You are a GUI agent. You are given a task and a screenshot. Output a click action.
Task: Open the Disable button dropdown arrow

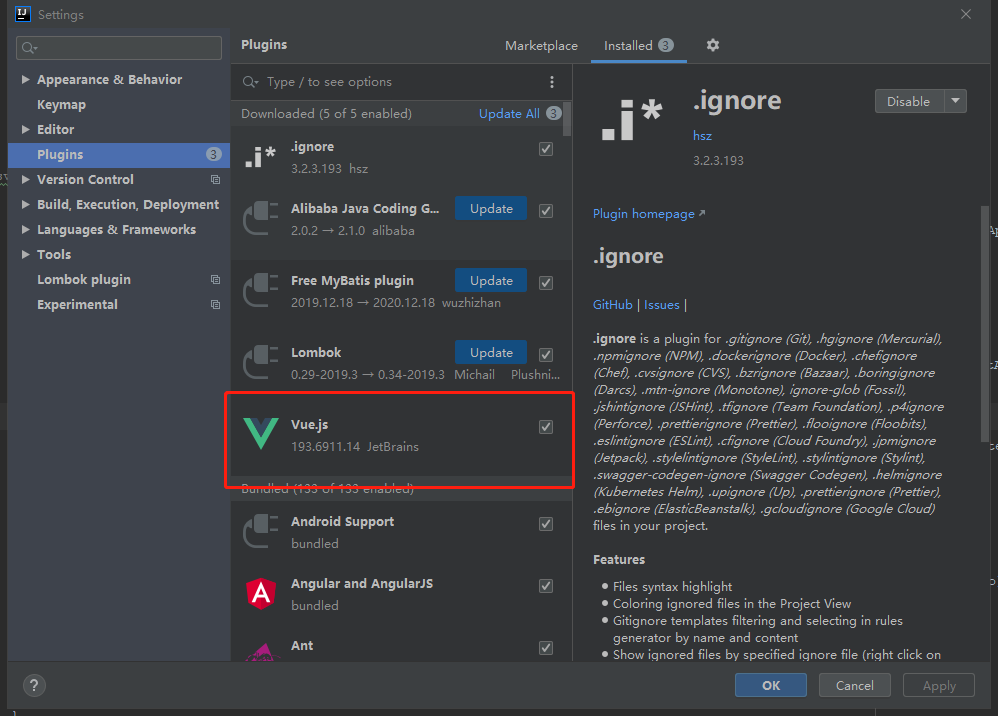tap(956, 101)
